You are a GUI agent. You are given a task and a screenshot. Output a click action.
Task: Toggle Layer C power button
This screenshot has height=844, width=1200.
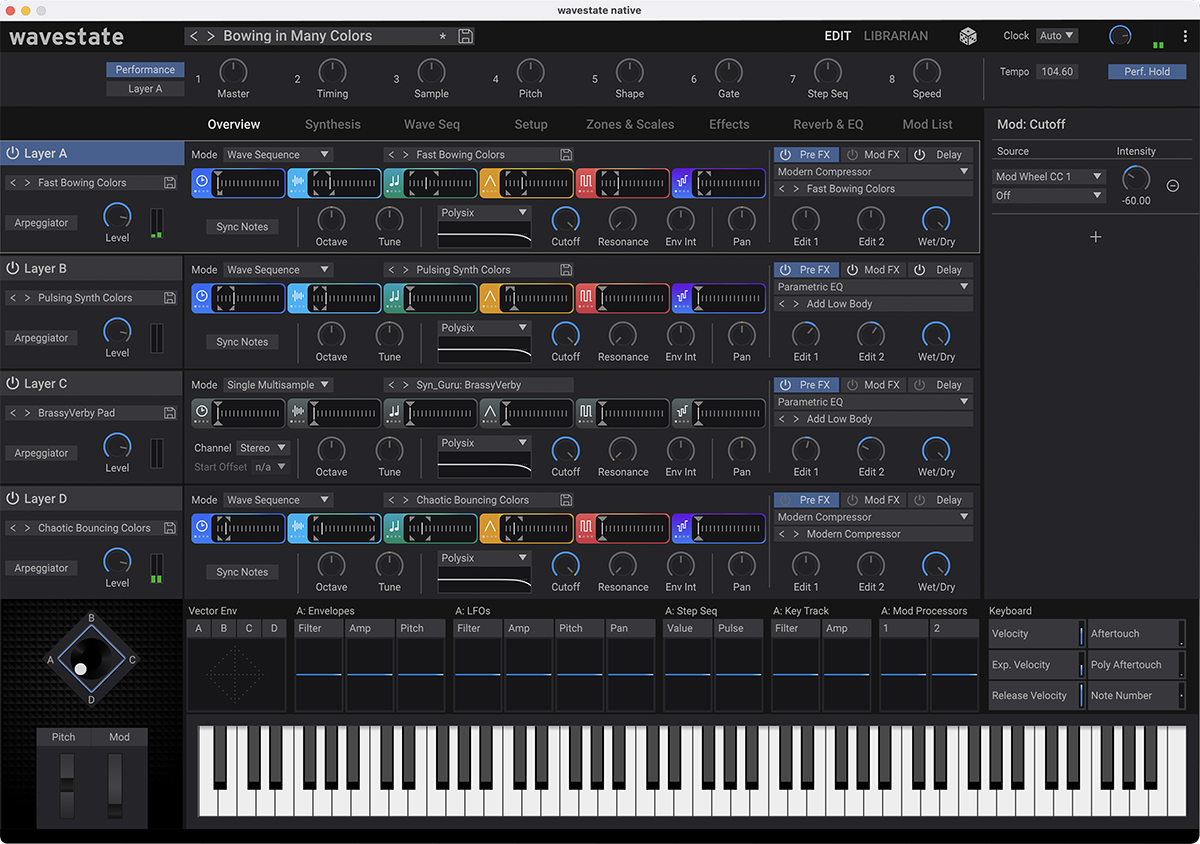(13, 384)
